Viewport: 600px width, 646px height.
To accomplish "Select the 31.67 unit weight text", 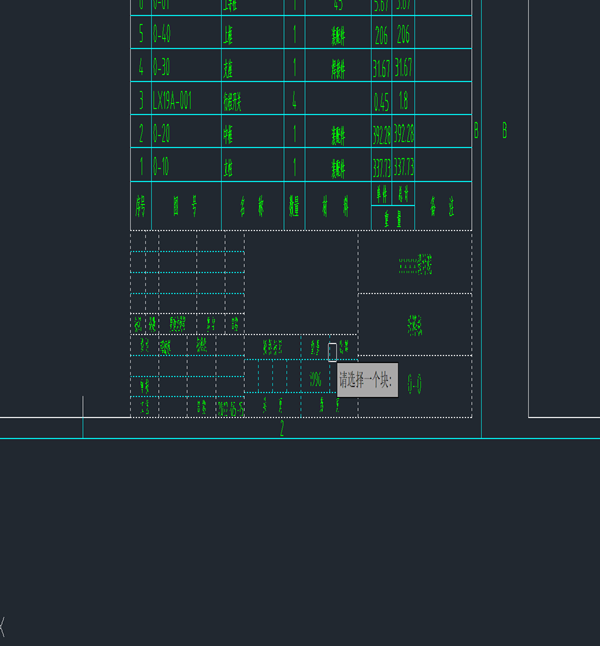I will [x=382, y=68].
